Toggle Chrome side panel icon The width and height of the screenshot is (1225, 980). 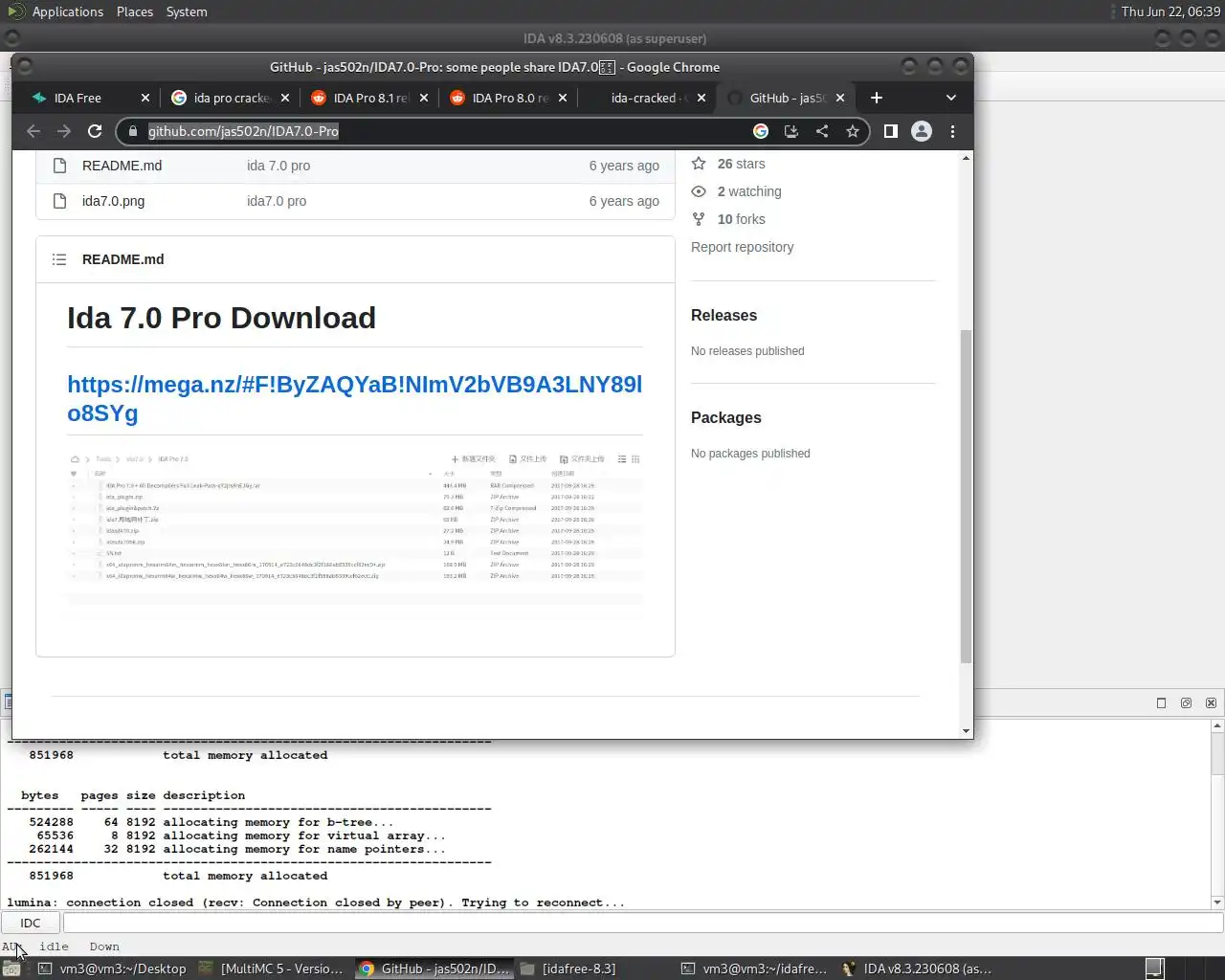tap(891, 131)
